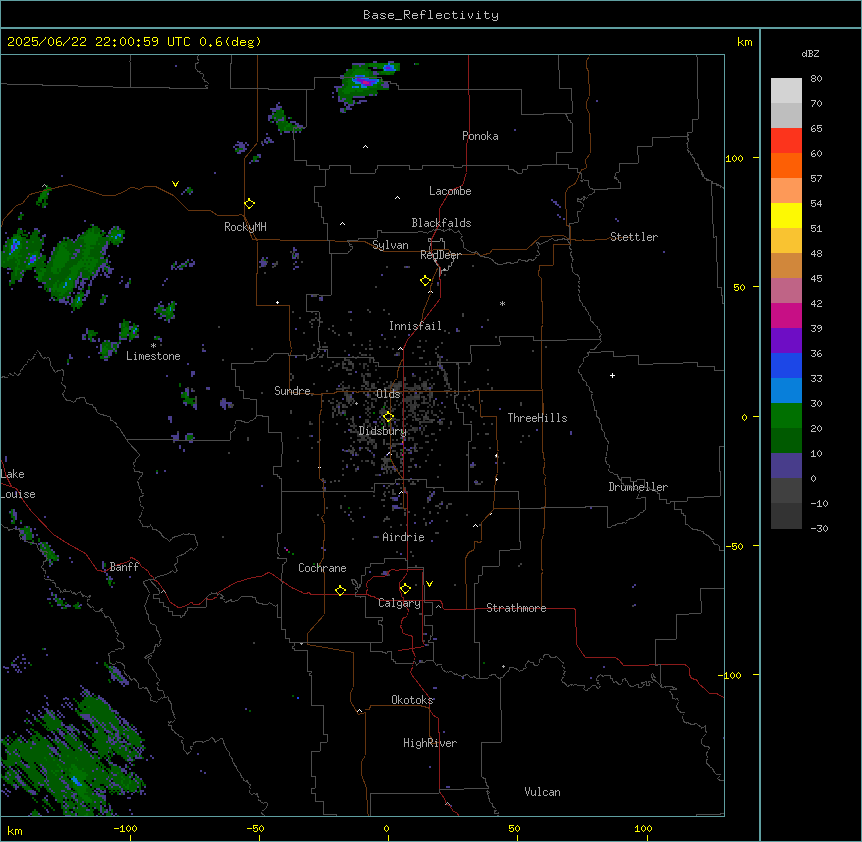Screen dimensions: 862x842
Task: Click the Calgary city label
Action: (x=399, y=603)
